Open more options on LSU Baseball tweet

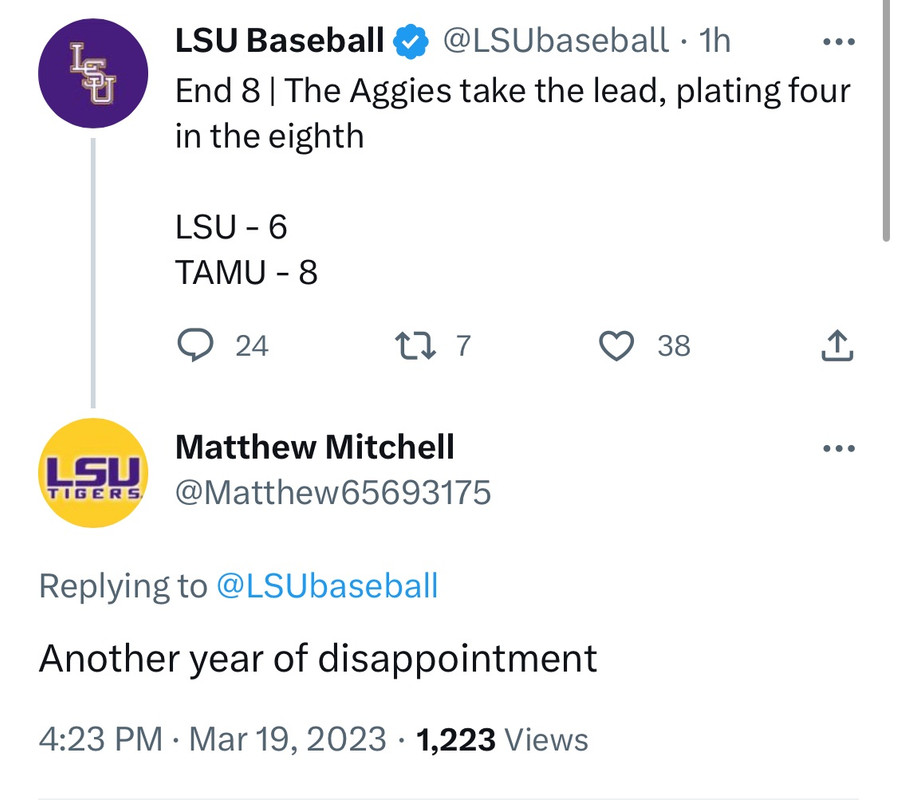coord(836,43)
